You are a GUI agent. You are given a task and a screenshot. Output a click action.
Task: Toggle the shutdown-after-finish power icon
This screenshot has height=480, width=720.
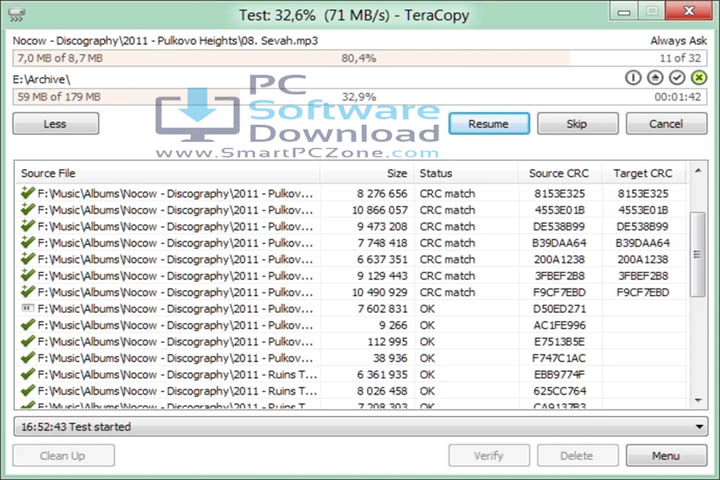633,78
